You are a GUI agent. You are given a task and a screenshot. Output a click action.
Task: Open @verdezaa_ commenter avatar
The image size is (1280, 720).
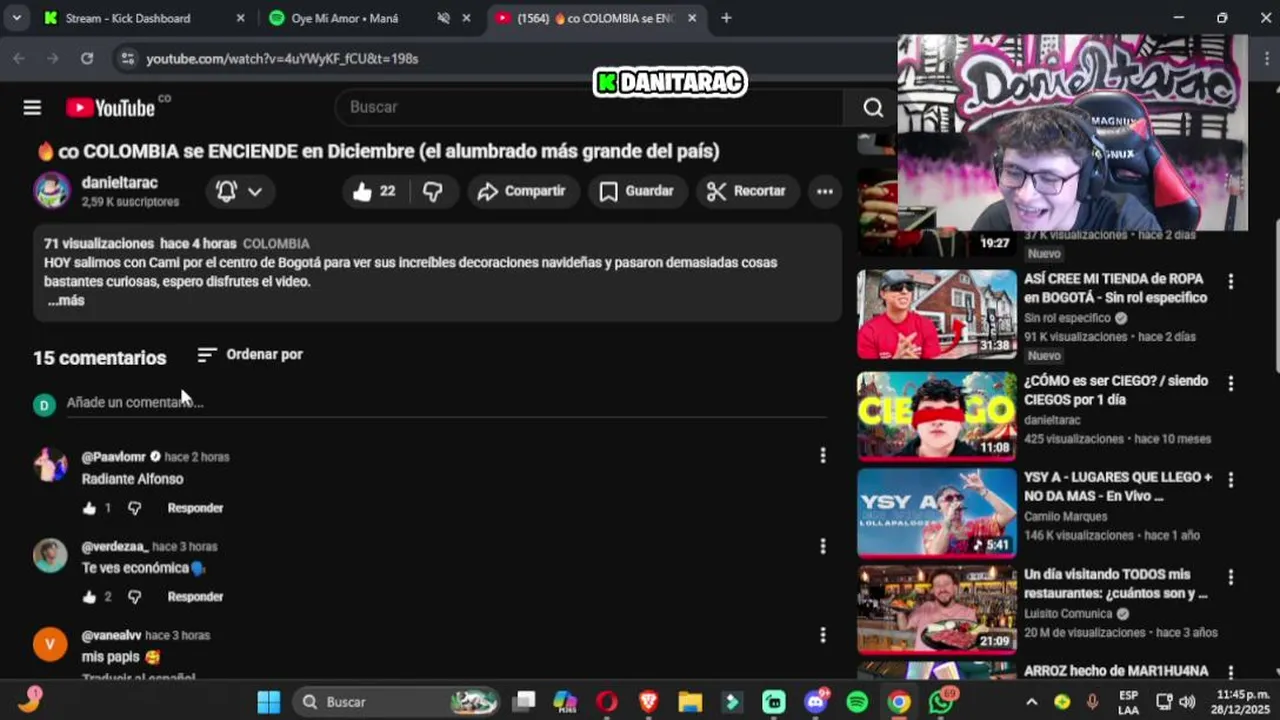pyautogui.click(x=50, y=555)
